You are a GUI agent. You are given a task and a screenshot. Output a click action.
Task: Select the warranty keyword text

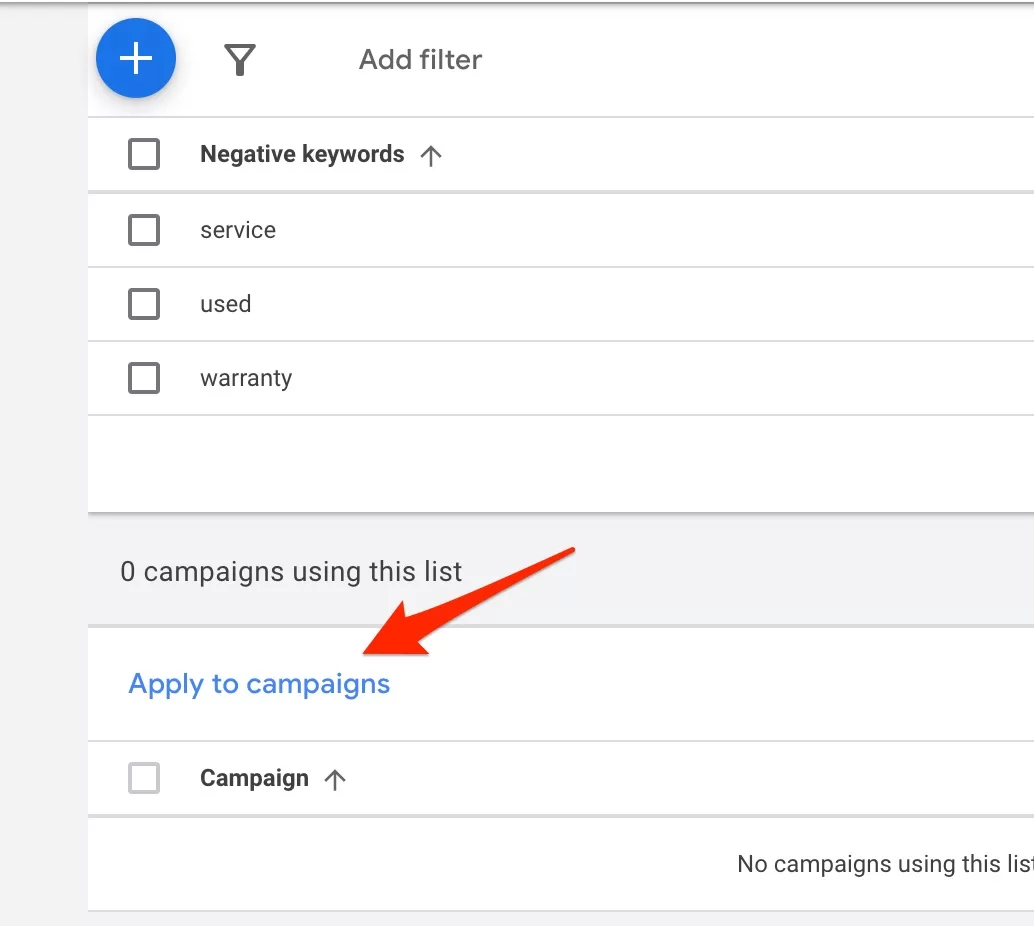pyautogui.click(x=246, y=379)
